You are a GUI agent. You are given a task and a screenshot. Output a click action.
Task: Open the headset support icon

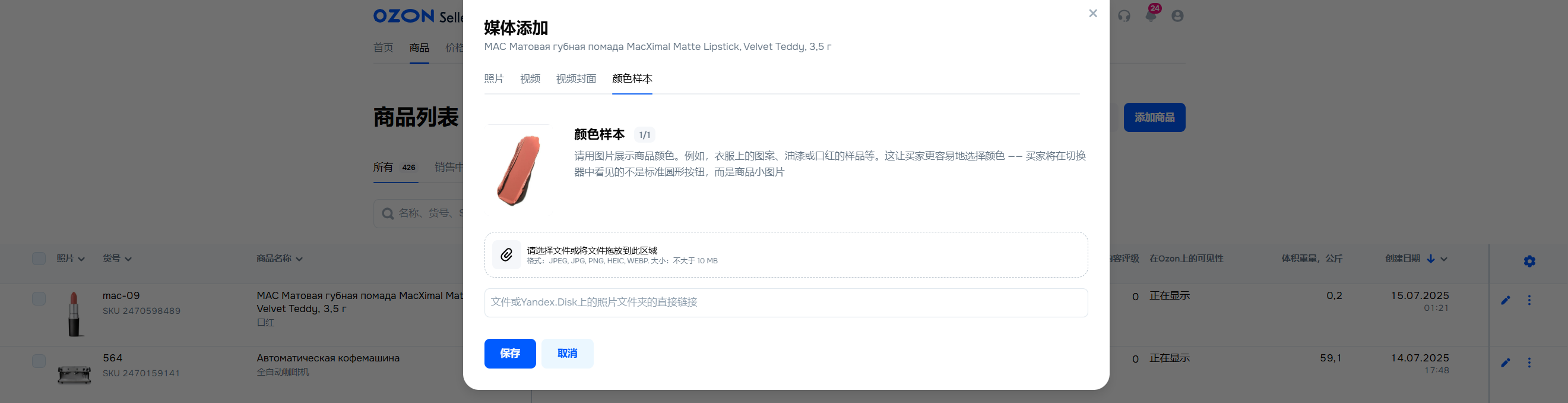(1124, 16)
